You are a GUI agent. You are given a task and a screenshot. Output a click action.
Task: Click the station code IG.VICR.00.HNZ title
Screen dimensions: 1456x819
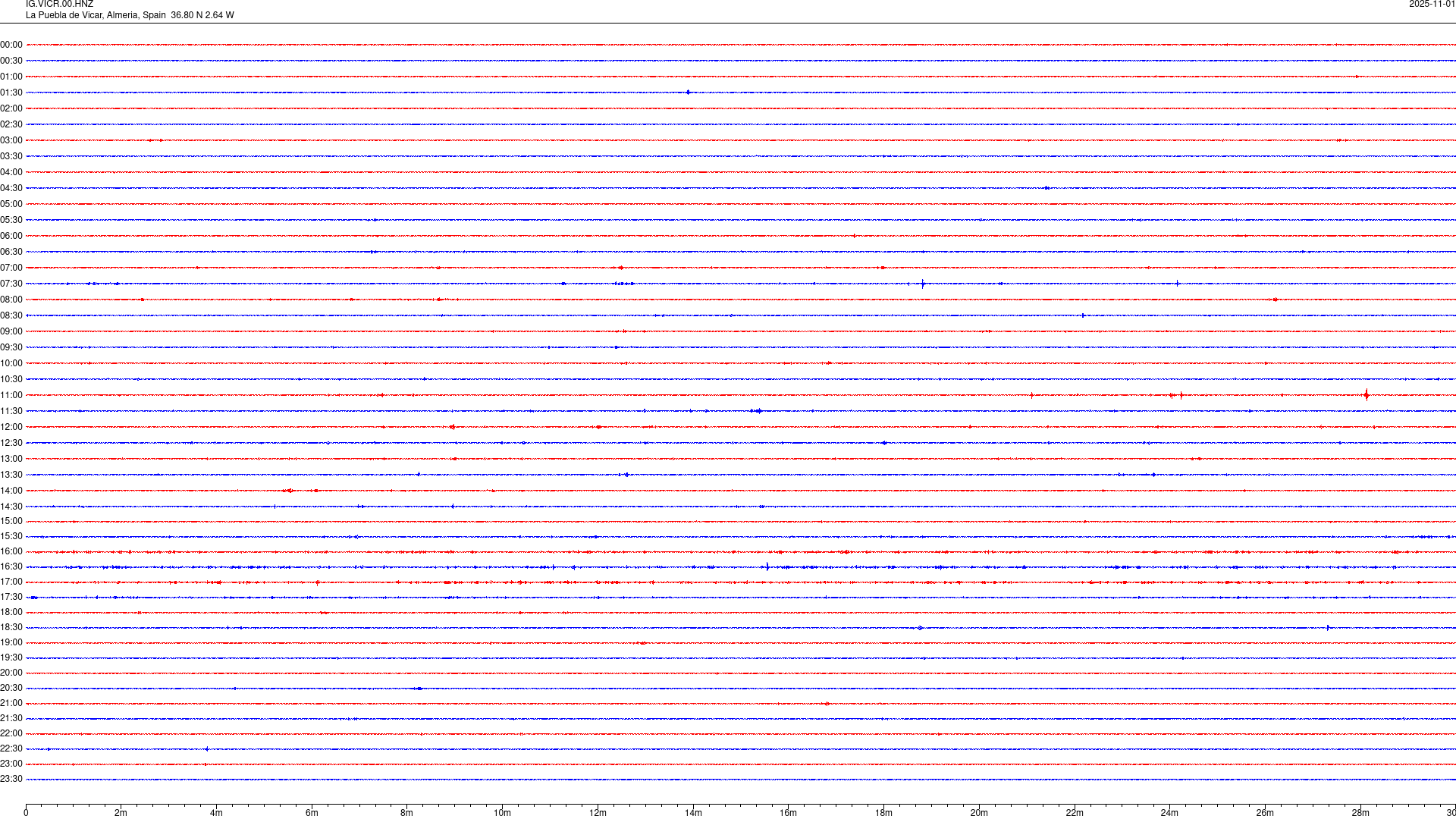59,4
